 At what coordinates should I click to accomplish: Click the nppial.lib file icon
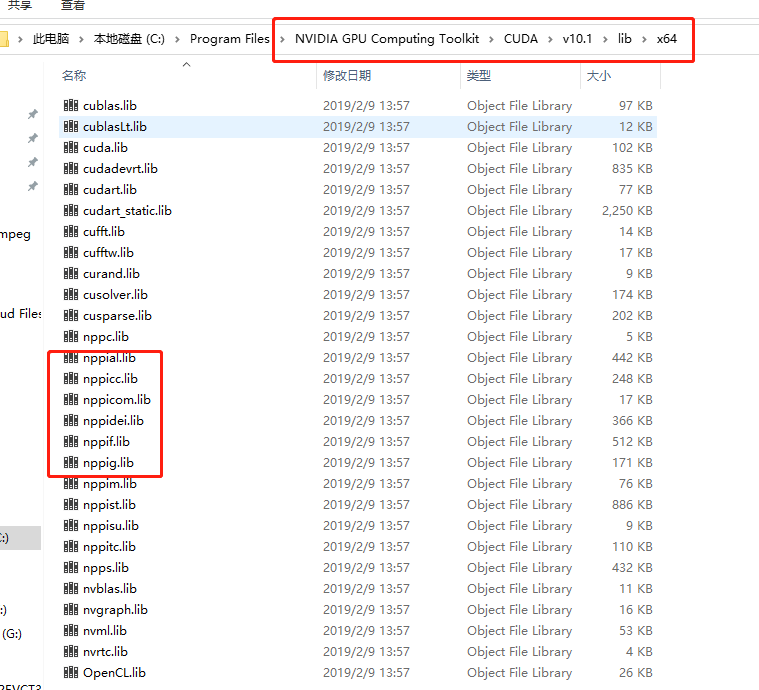click(x=70, y=358)
